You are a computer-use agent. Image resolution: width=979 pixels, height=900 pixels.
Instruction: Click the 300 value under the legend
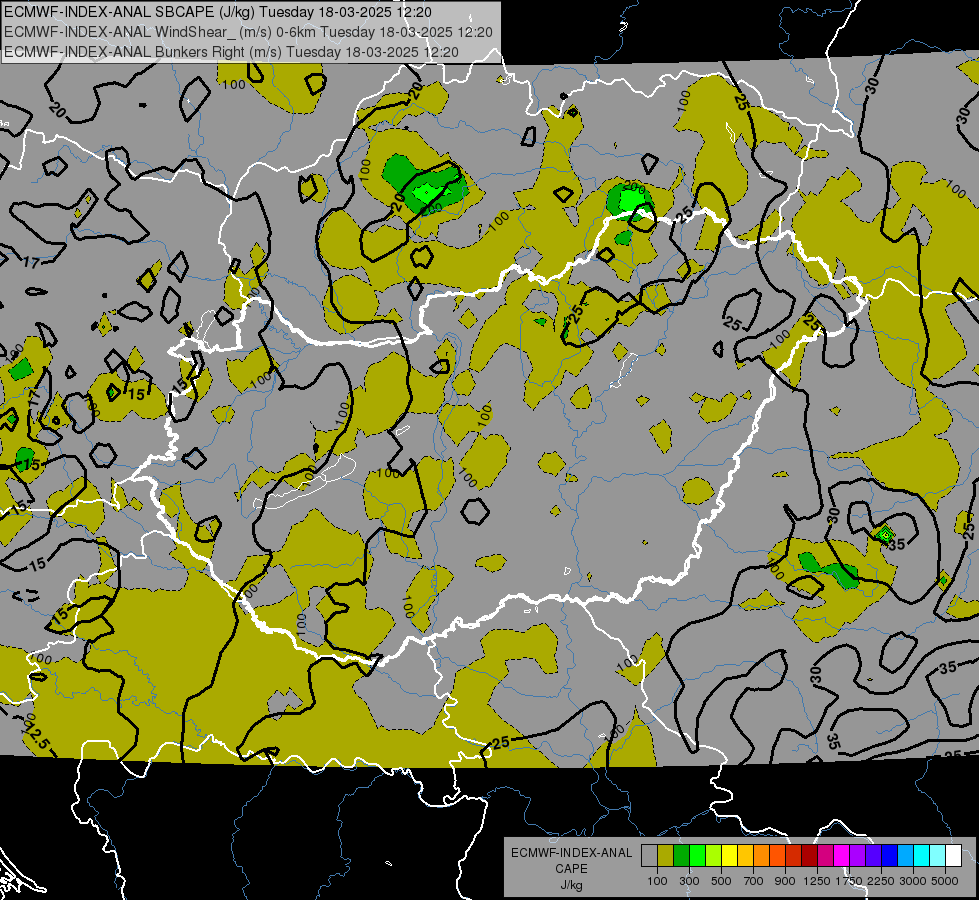coord(689,881)
